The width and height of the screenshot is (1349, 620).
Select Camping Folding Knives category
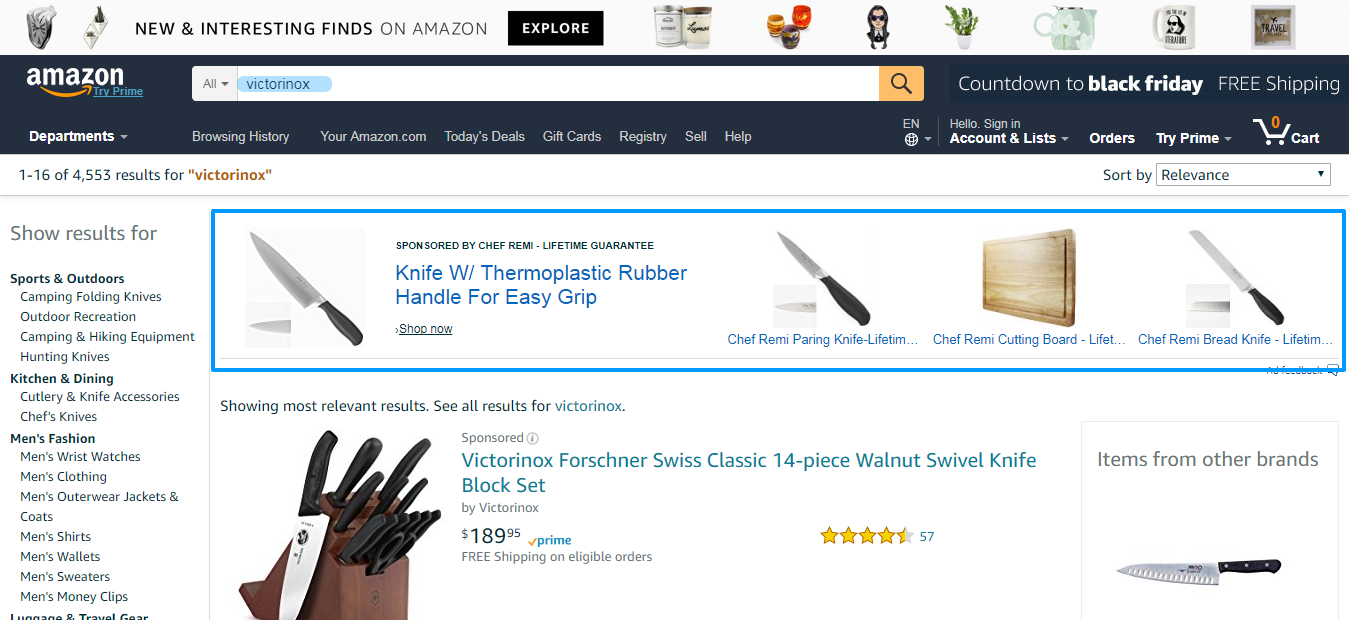pos(91,297)
